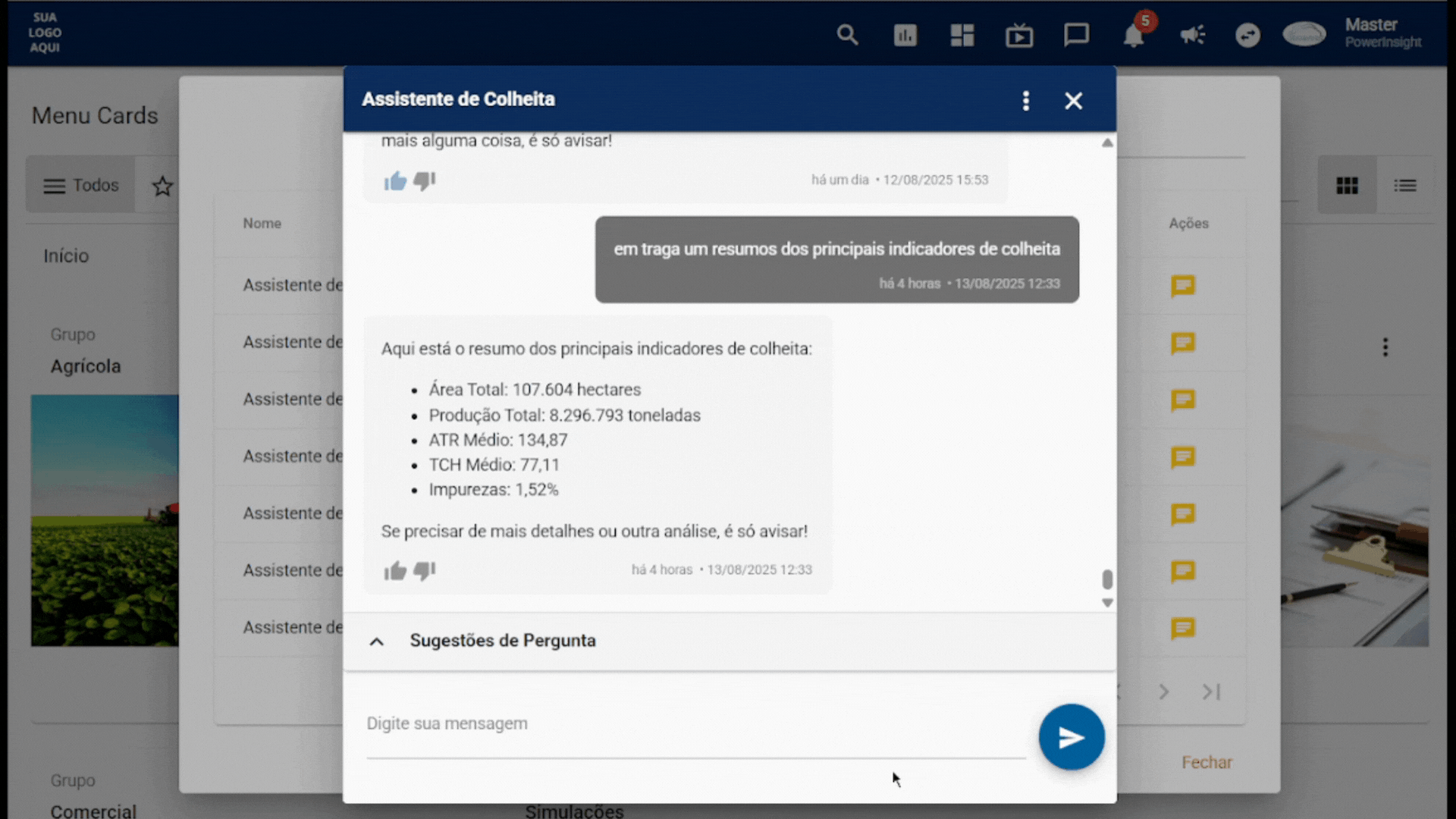This screenshot has width=1456, height=819.
Task: Thumbs down the harvest indicators summary reply
Action: pos(425,570)
